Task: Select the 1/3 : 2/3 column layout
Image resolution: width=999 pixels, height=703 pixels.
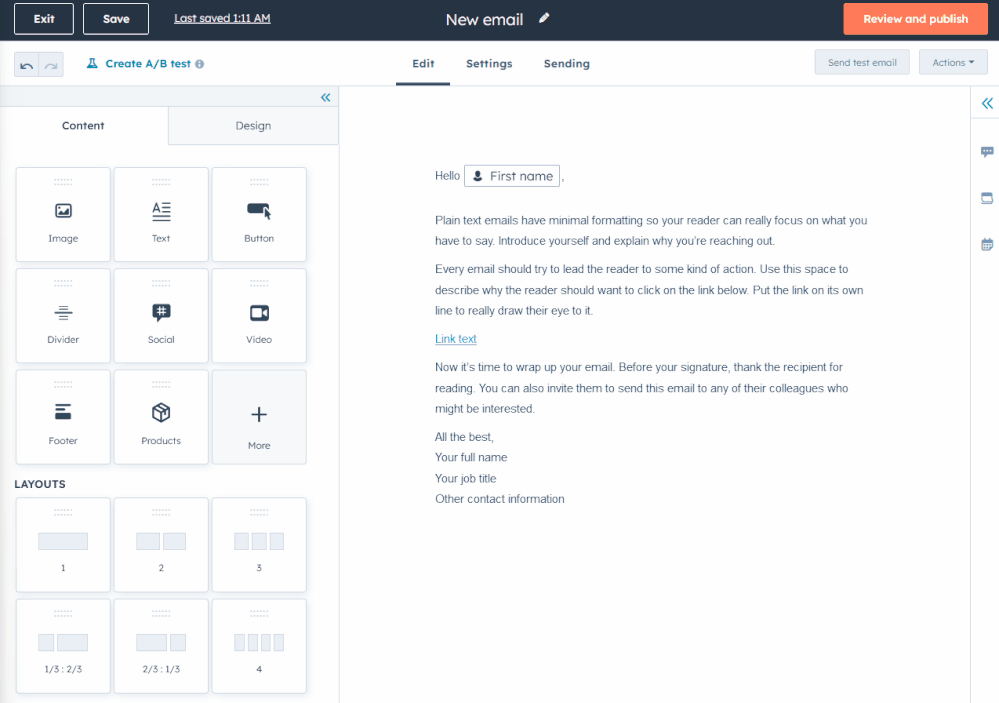Action: 63,646
